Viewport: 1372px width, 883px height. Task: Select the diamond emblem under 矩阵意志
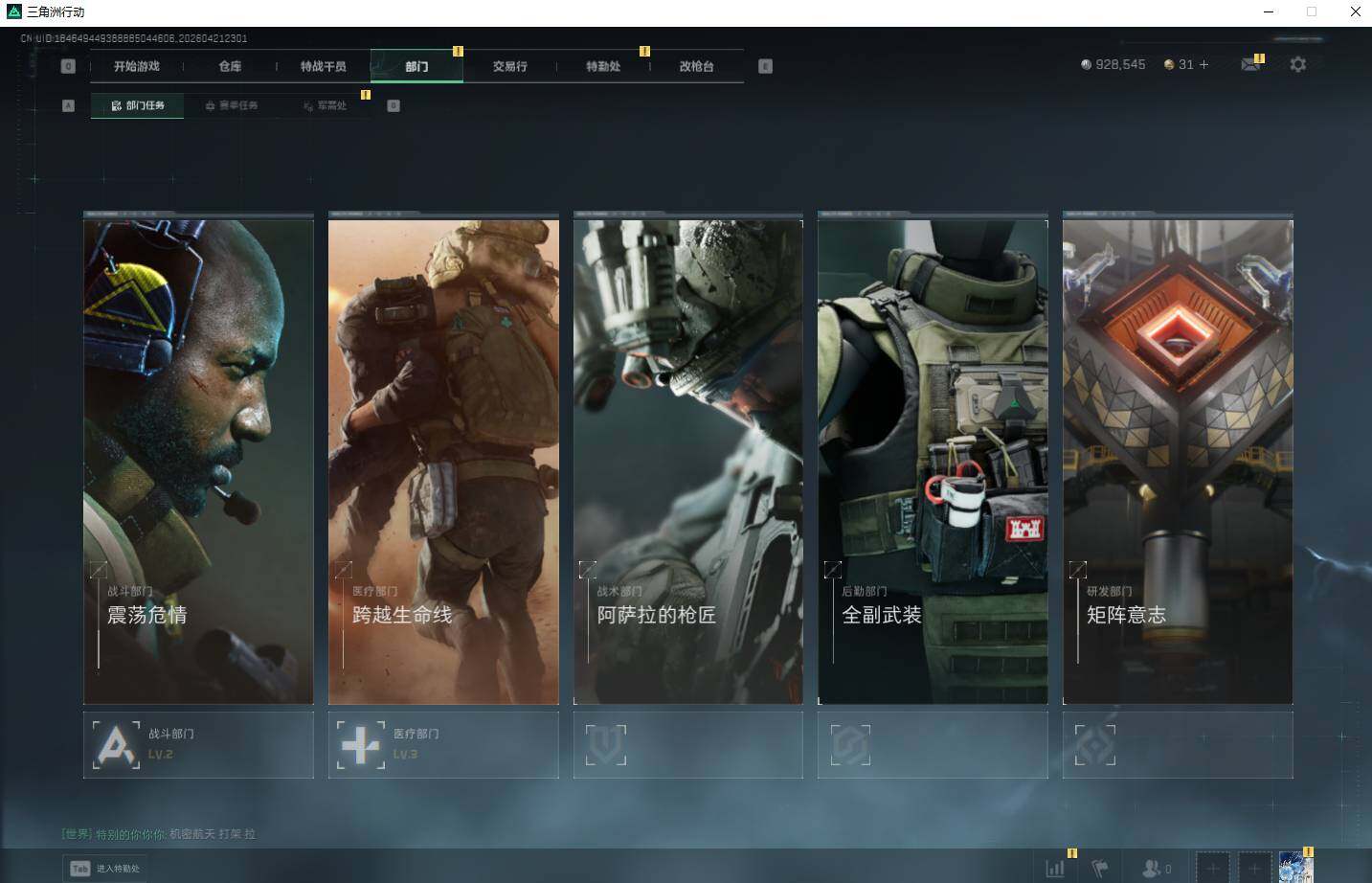click(1095, 744)
